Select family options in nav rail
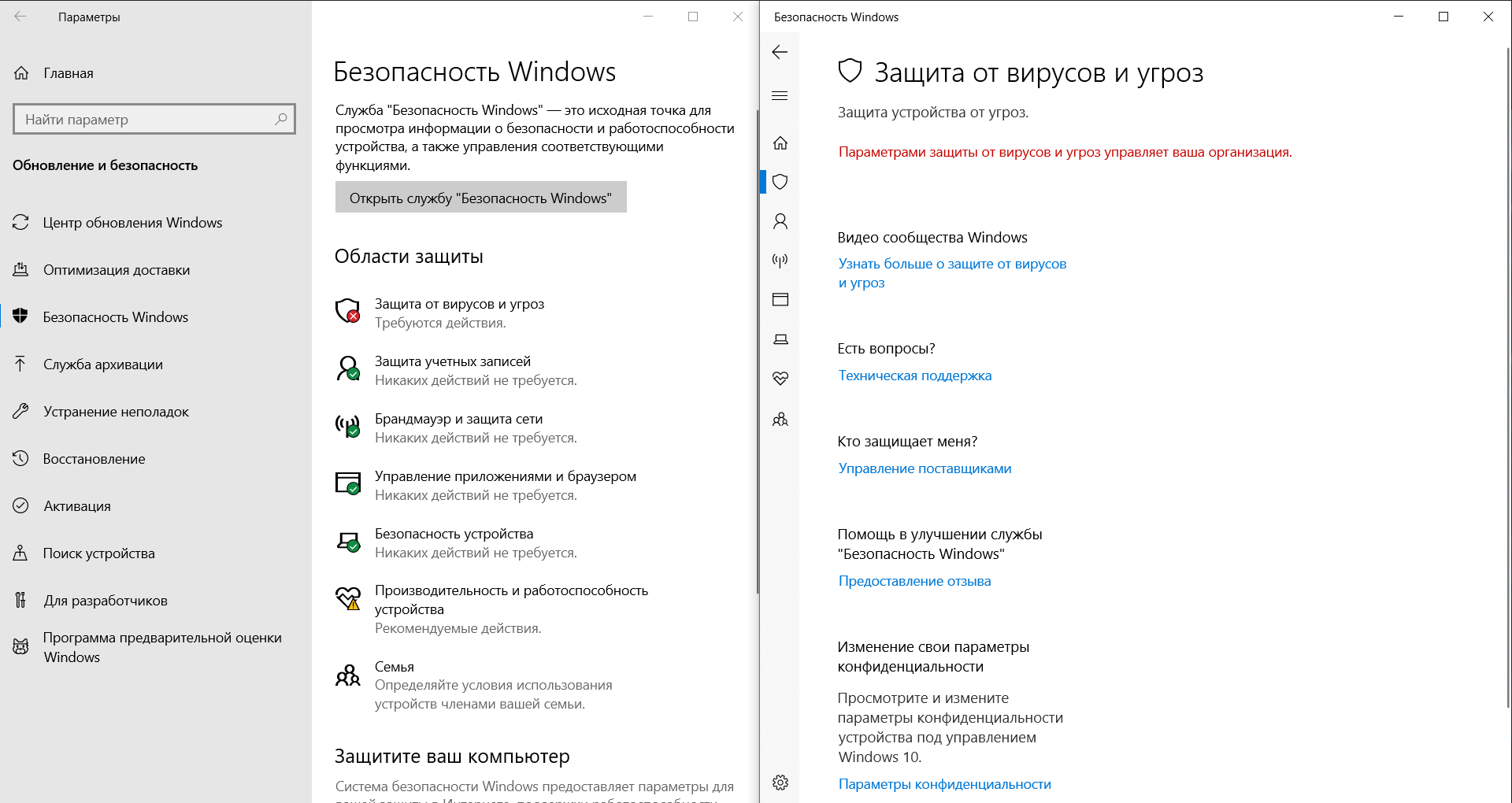 pyautogui.click(x=780, y=419)
